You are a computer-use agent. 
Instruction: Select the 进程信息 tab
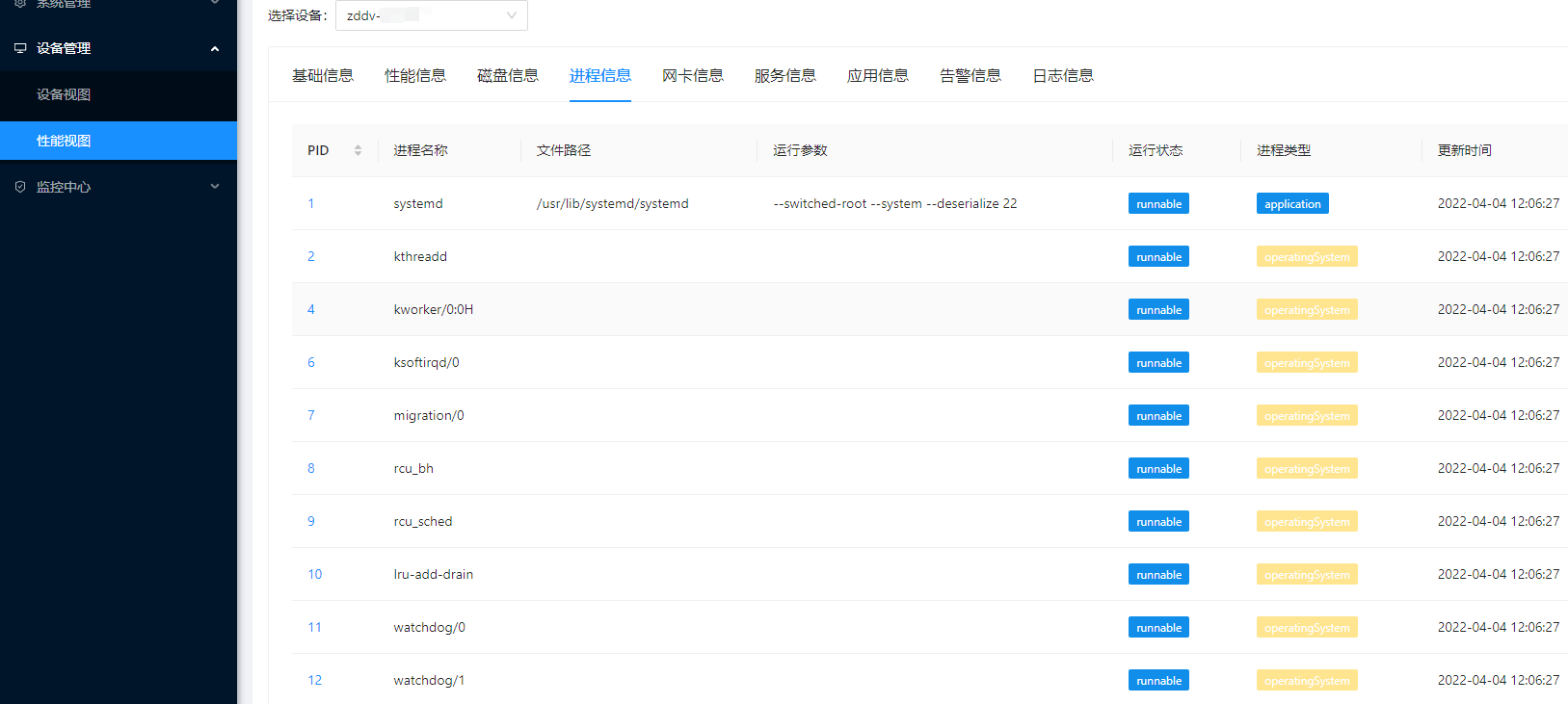tap(600, 75)
